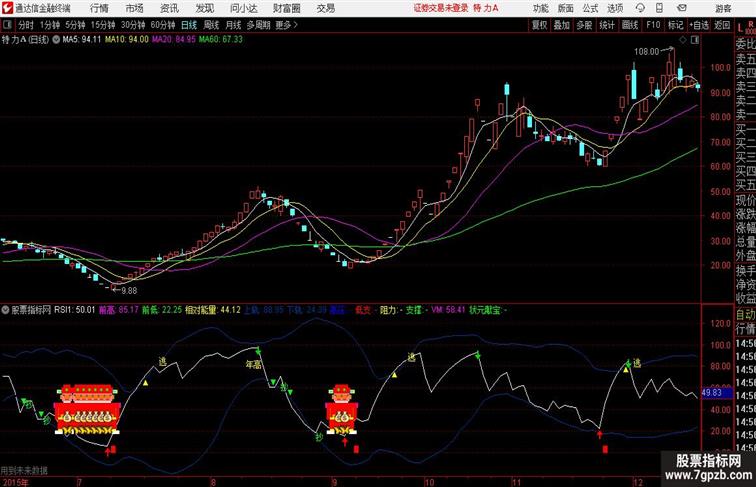Click the 游客 guest account label

click(x=723, y=8)
